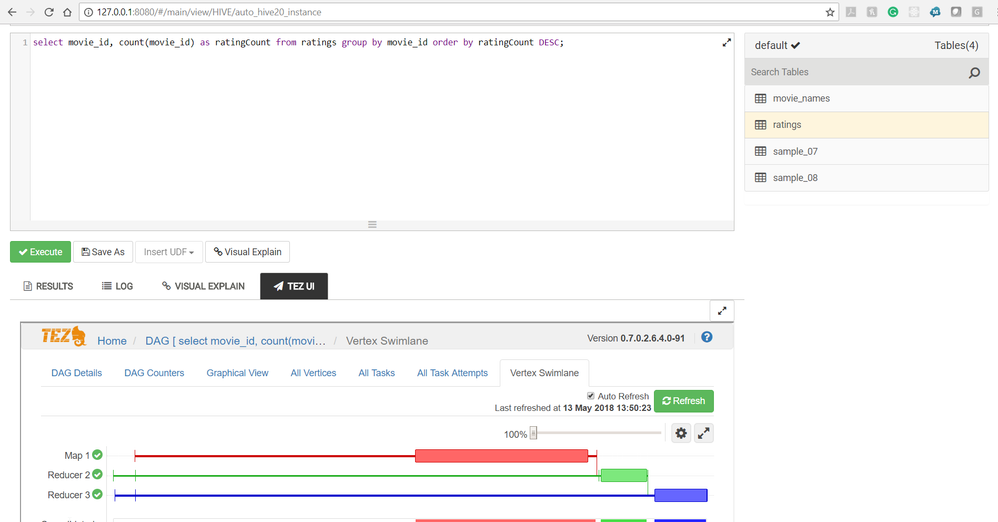This screenshot has height=522, width=998.
Task: Open Tez help question mark icon
Action: tap(706, 337)
